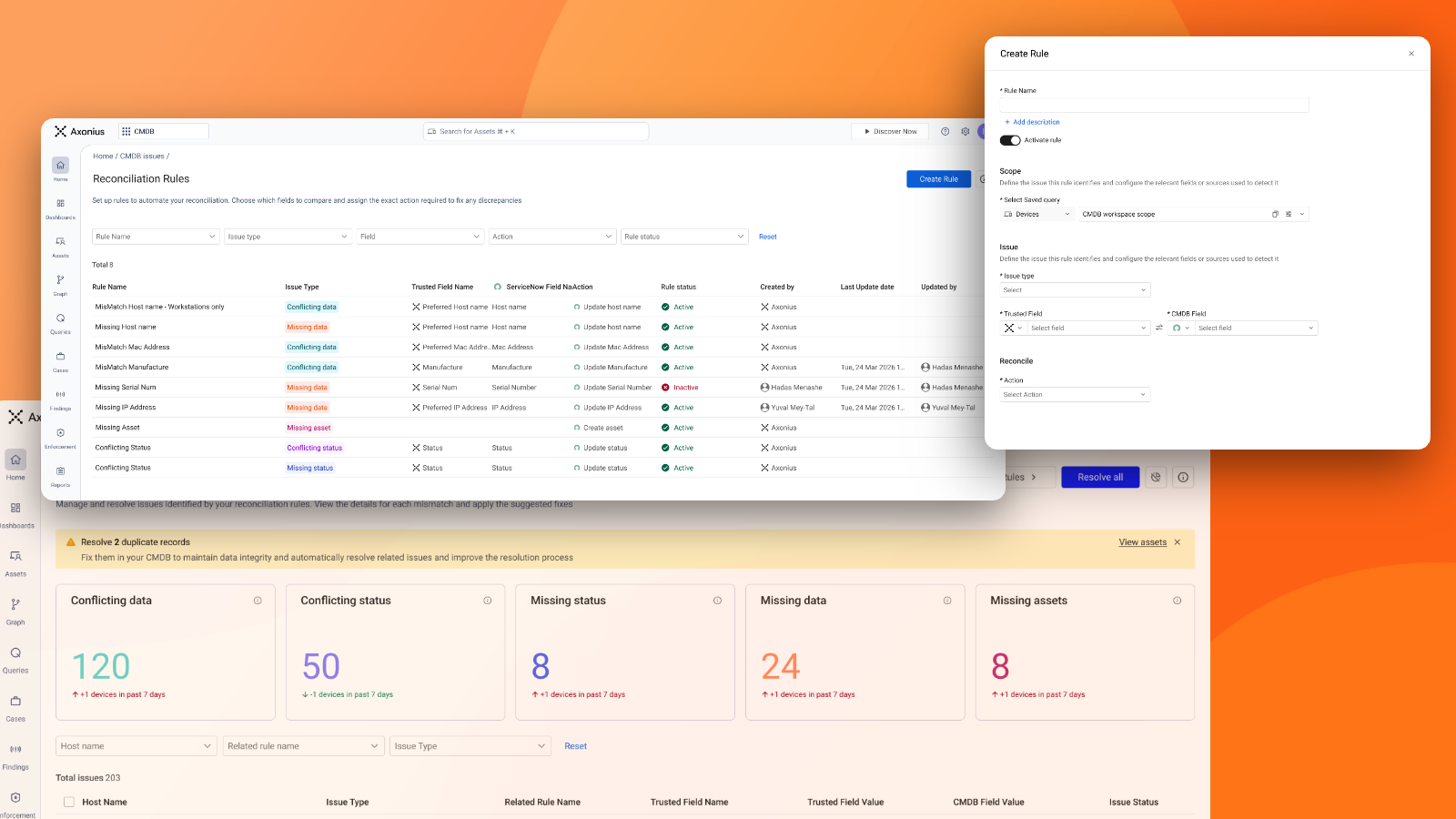1456x819 pixels.
Task: Open Assets in the Reconciliation Rules sidebar
Action: pyautogui.click(x=60, y=247)
